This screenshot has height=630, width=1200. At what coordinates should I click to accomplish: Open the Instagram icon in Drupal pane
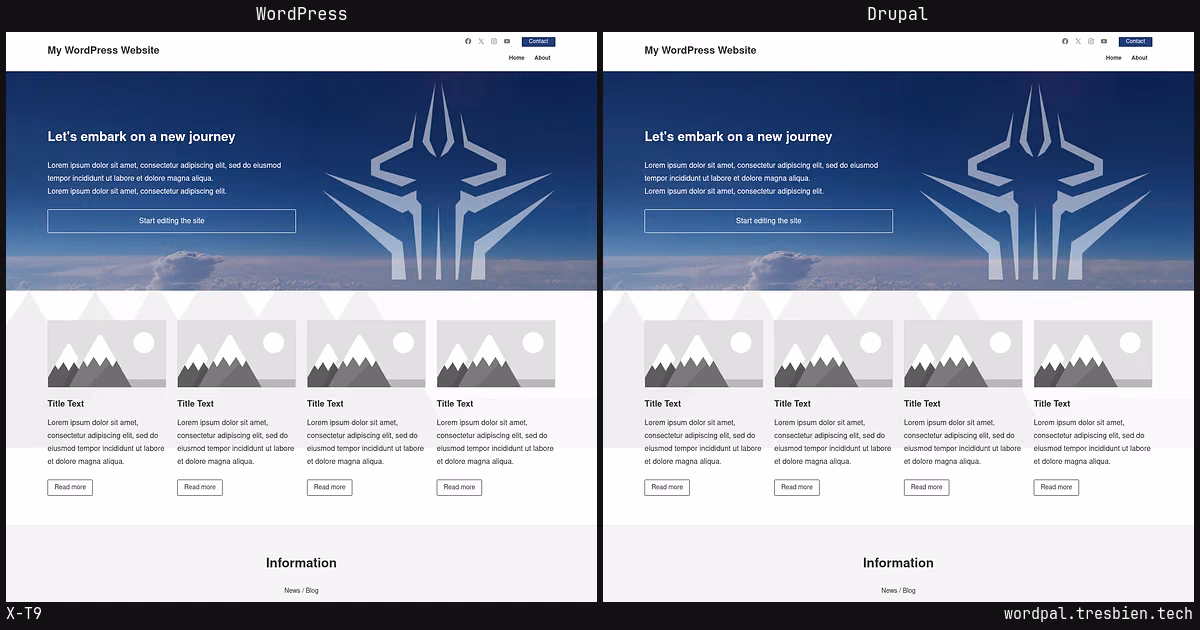pos(1091,41)
